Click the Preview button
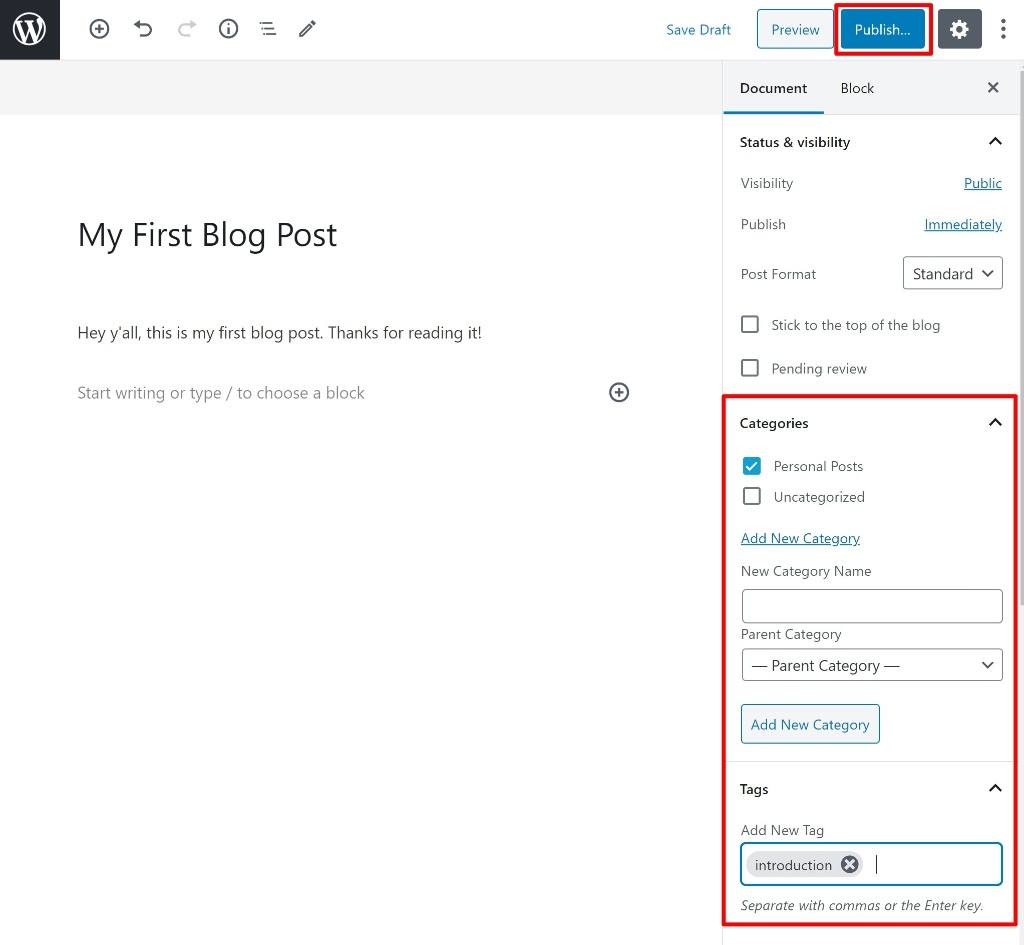1024x945 pixels. coord(795,29)
